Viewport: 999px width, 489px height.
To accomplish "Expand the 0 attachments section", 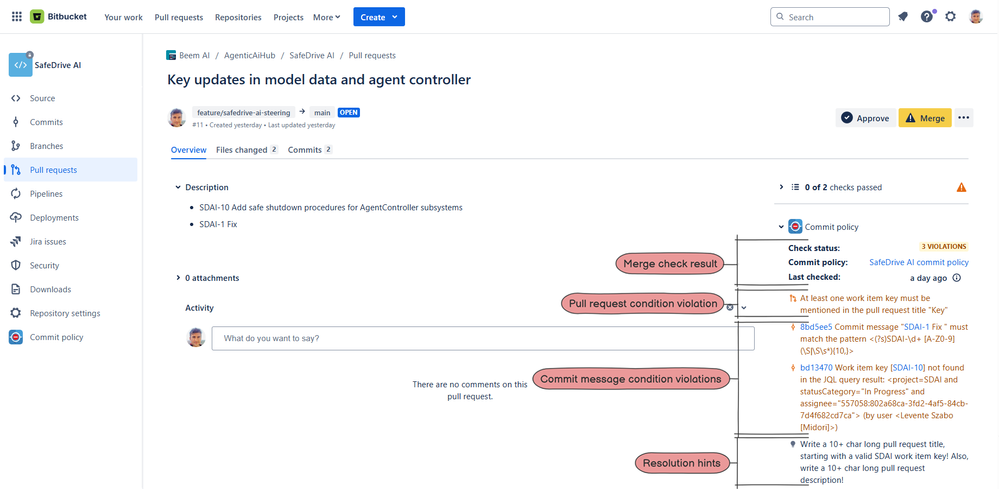I will click(x=178, y=278).
